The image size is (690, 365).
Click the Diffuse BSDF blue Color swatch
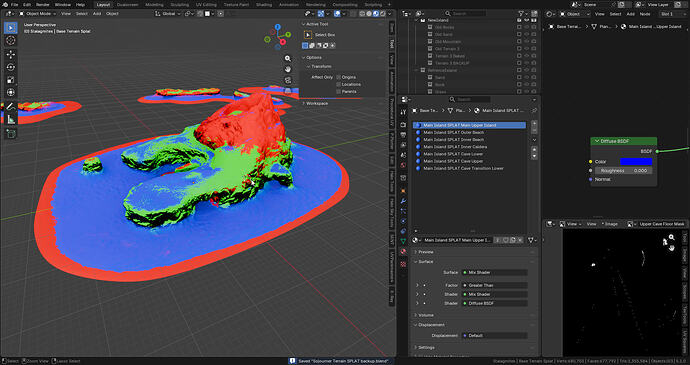pyautogui.click(x=636, y=162)
